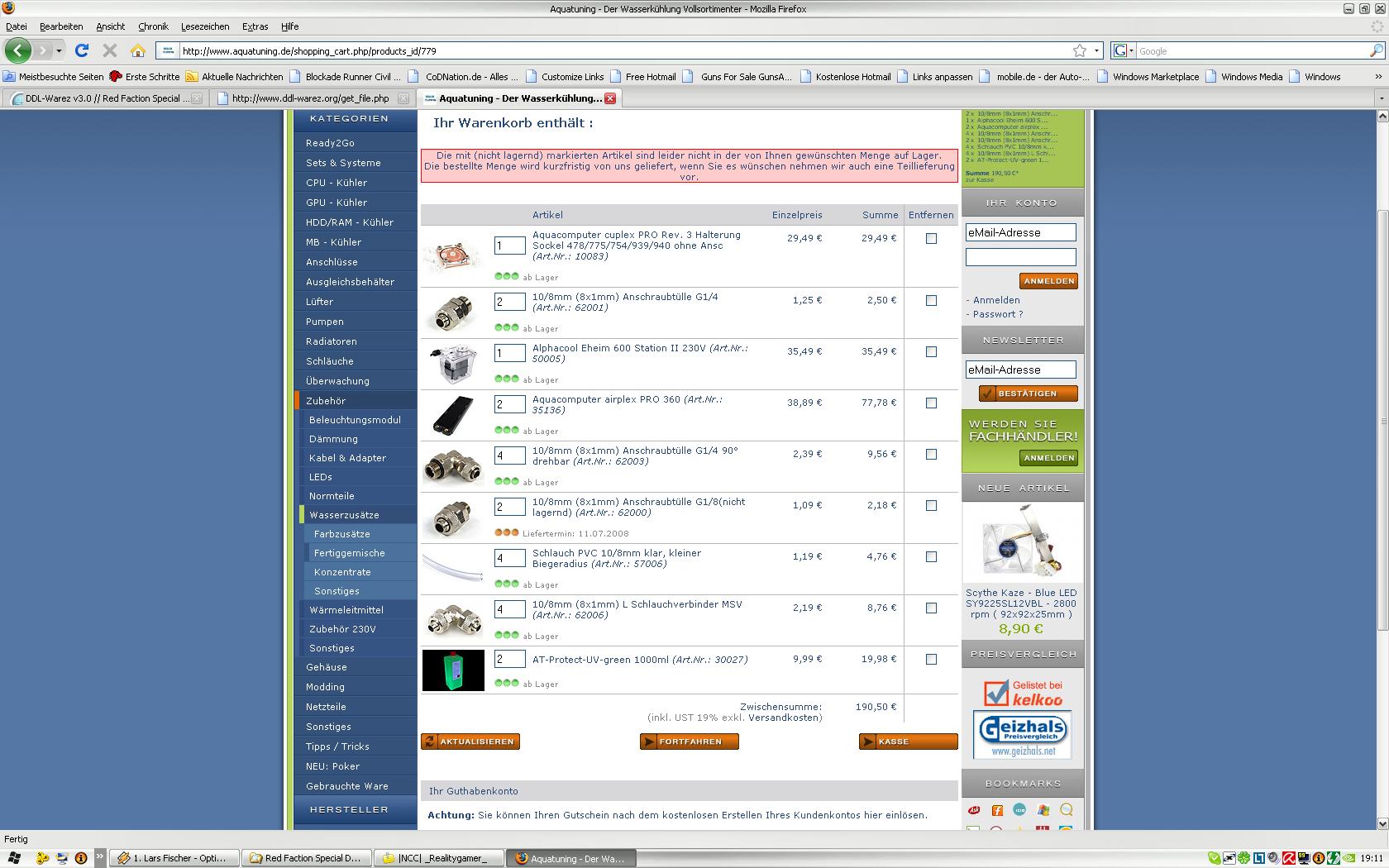Open the back/forward history dropdown arrow

click(x=59, y=50)
